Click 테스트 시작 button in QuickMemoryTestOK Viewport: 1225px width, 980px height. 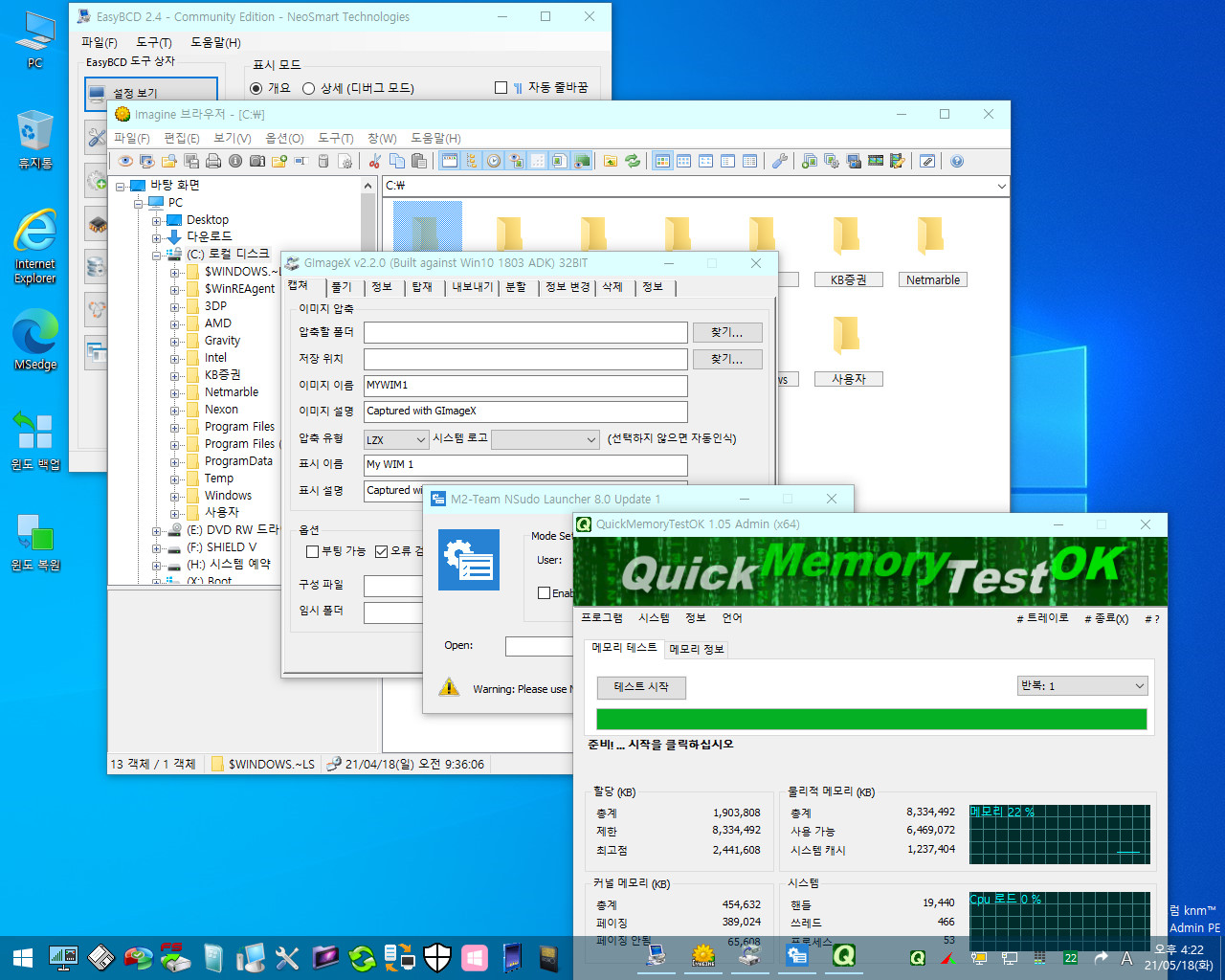641,687
